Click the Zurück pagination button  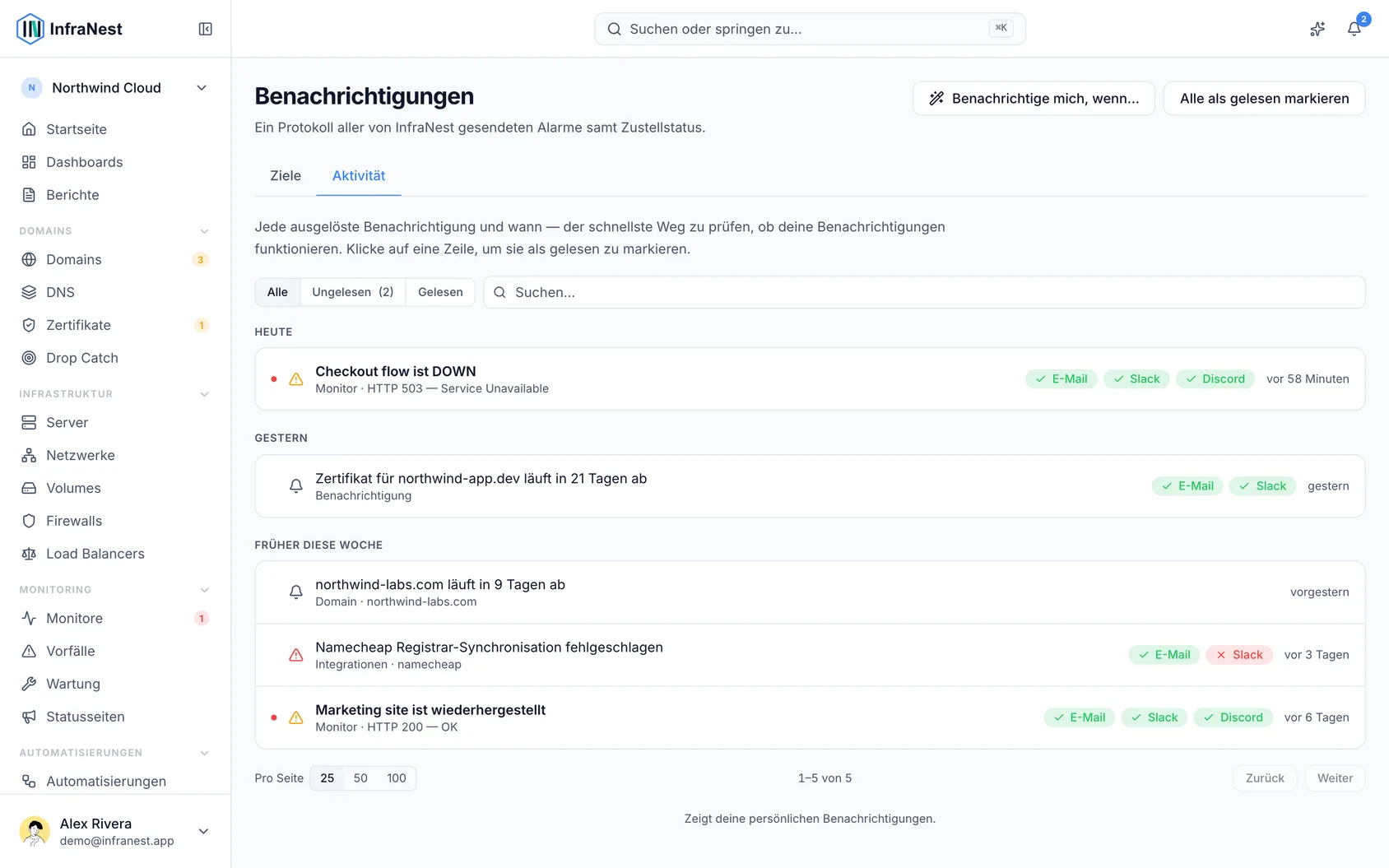[x=1265, y=778]
